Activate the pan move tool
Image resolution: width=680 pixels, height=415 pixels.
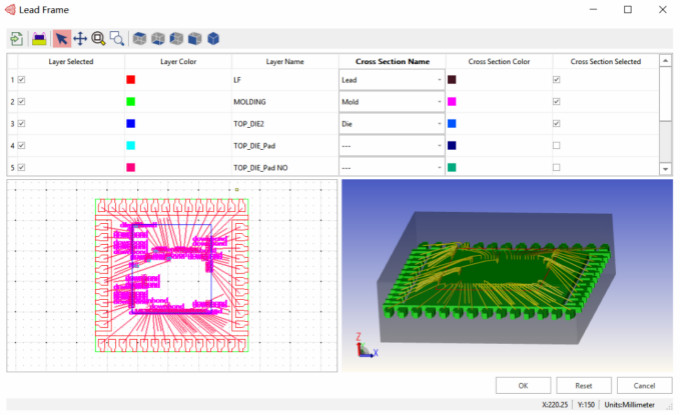(80, 39)
